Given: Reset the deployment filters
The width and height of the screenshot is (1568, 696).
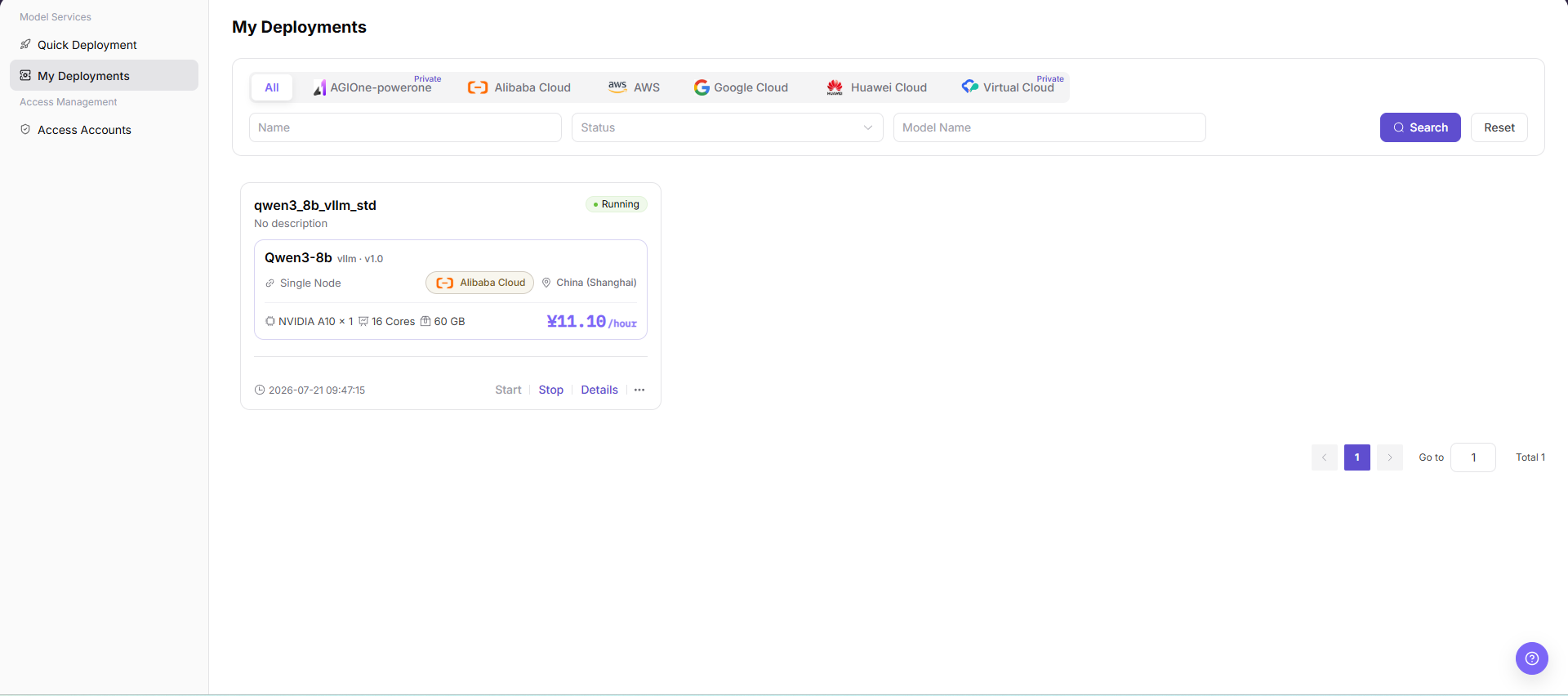Looking at the screenshot, I should point(1499,127).
